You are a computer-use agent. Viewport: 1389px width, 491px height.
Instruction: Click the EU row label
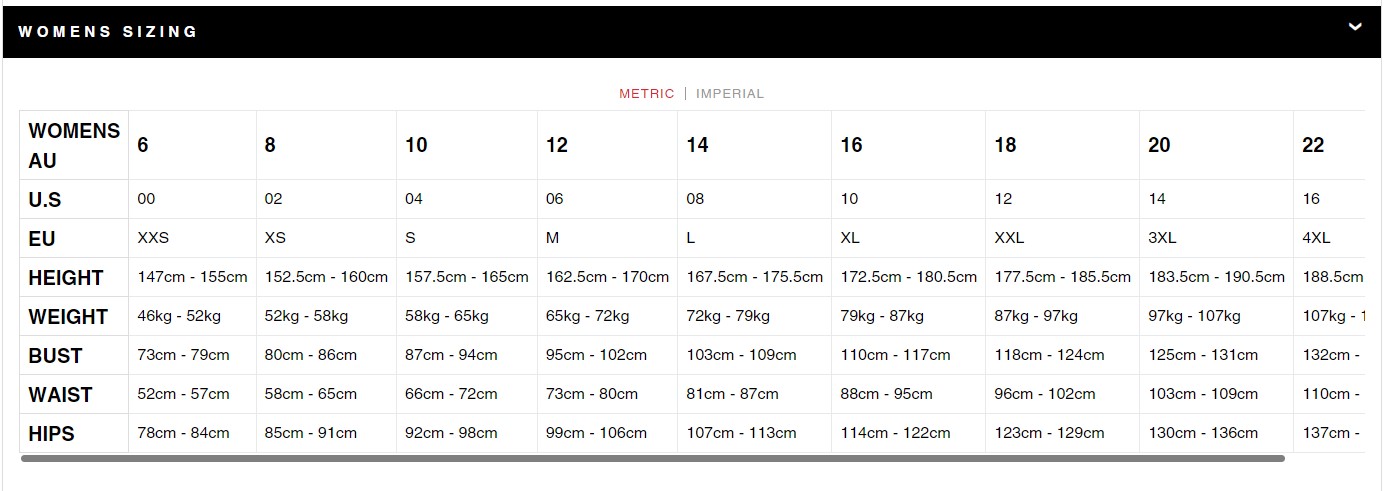click(x=42, y=239)
